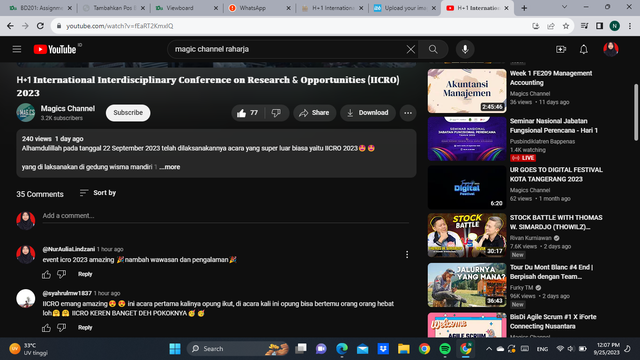This screenshot has width=640, height=360.
Task: Go forward in browser history
Action: tap(25, 26)
